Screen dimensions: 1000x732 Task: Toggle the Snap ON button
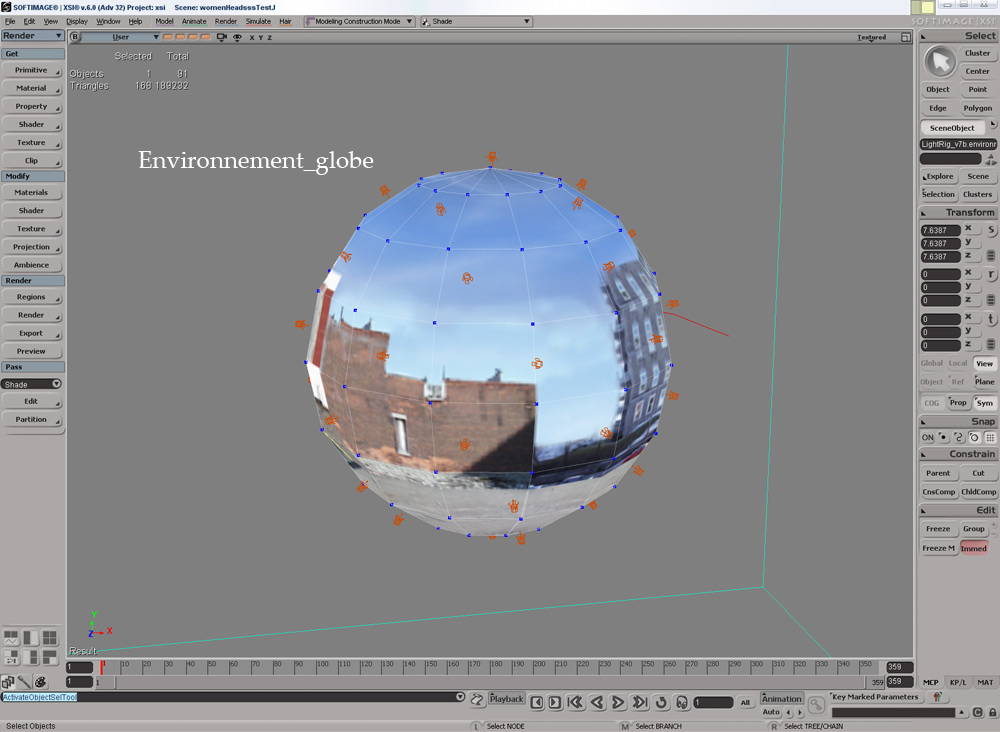pos(927,437)
